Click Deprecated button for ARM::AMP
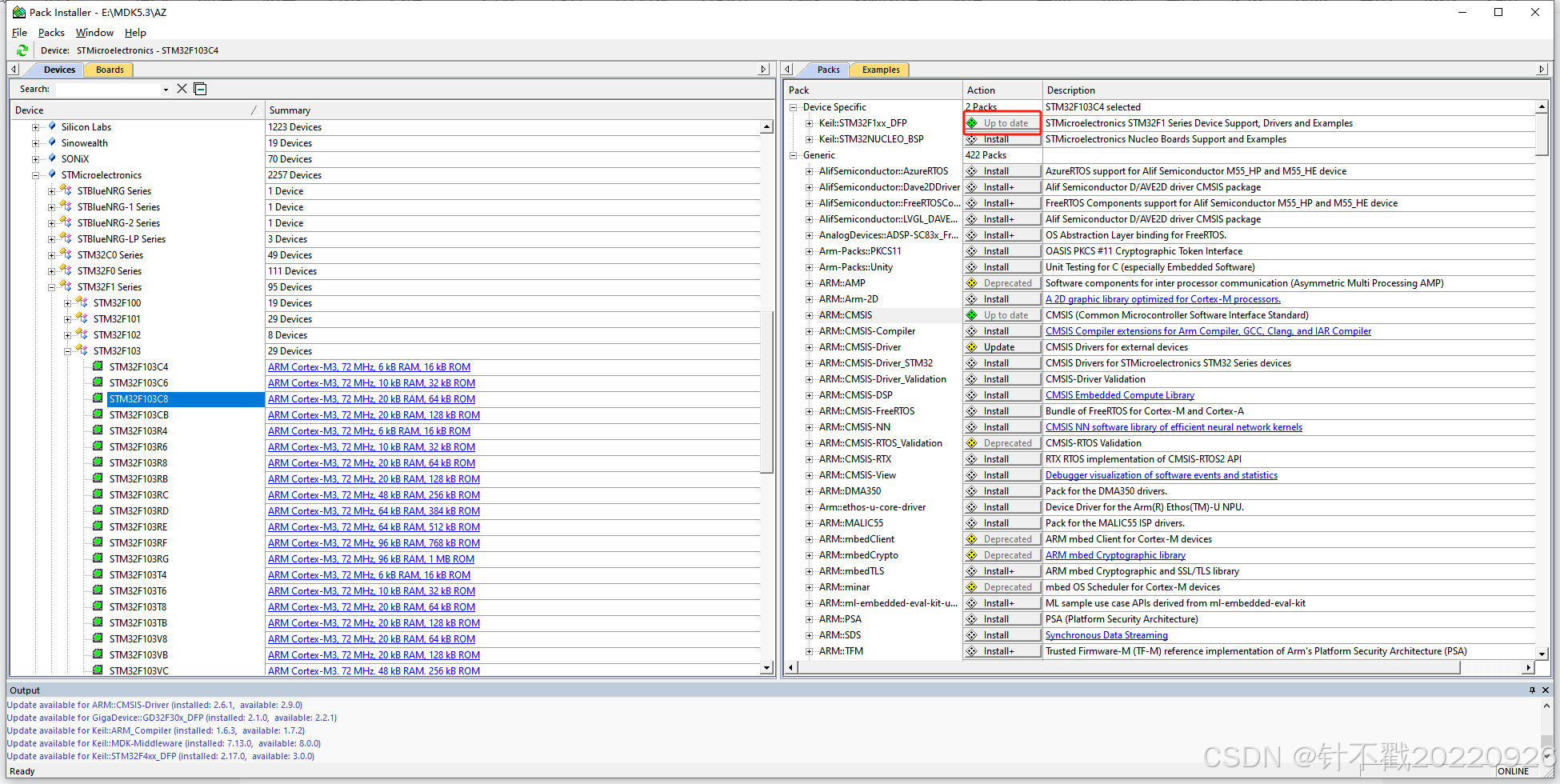Screen dimensions: 1560x784 [x=1002, y=283]
